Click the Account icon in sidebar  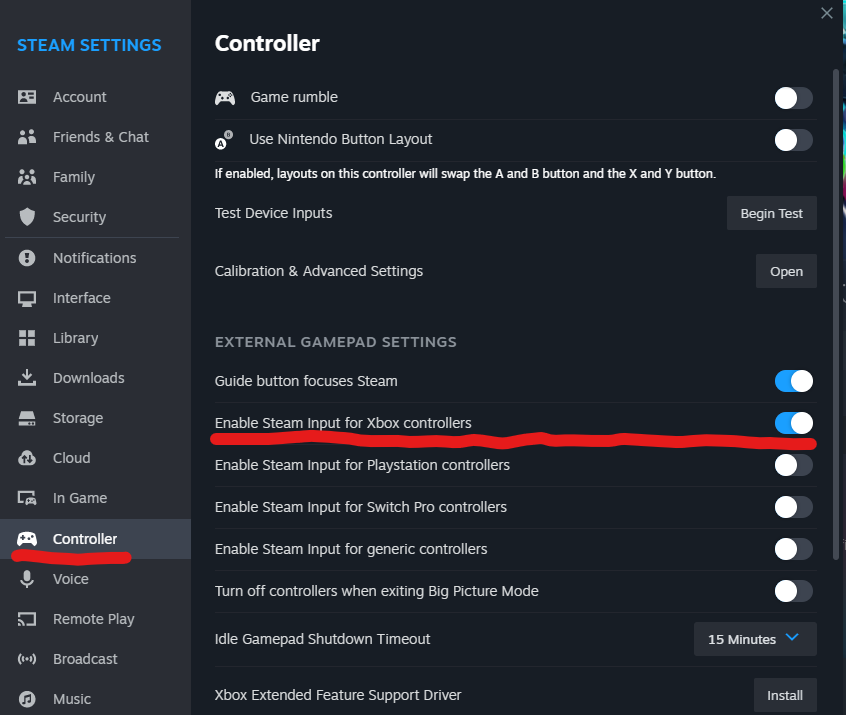pyautogui.click(x=27, y=97)
